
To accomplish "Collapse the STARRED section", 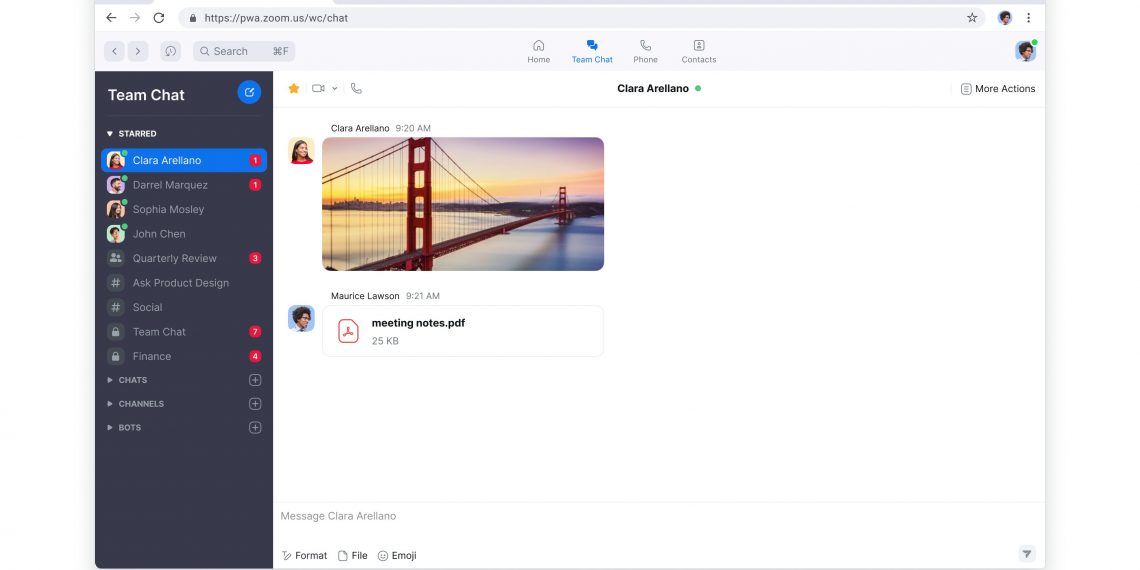I will coord(110,134).
